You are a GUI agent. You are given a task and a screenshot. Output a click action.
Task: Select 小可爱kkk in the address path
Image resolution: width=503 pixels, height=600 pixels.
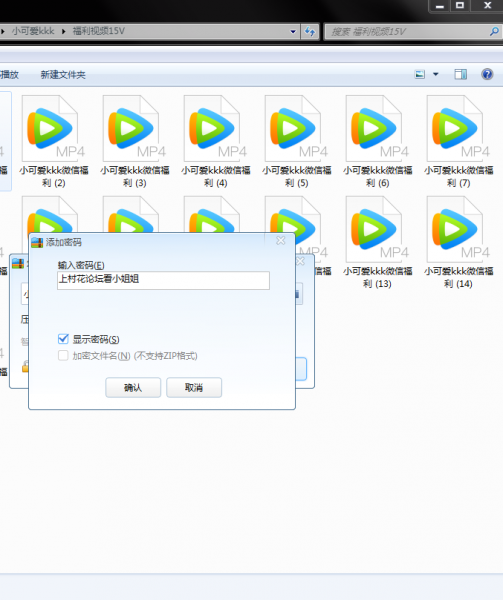tap(33, 31)
